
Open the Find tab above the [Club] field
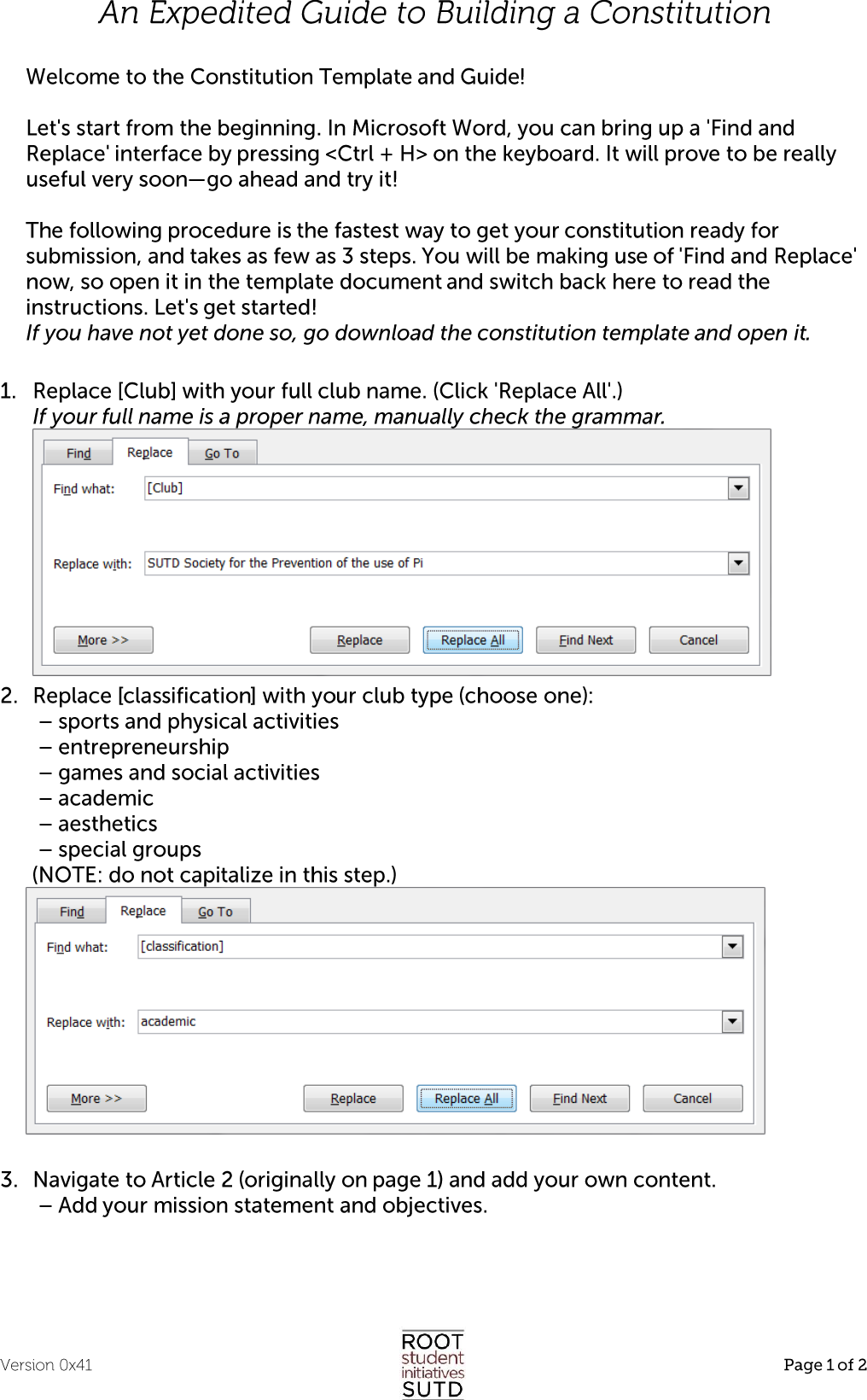[x=79, y=453]
